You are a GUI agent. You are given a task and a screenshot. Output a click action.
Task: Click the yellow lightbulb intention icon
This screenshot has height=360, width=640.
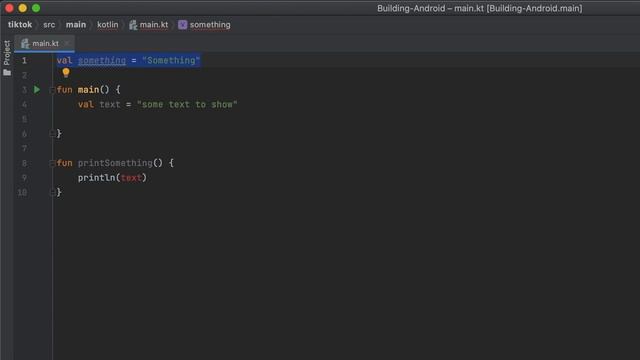tap(66, 73)
